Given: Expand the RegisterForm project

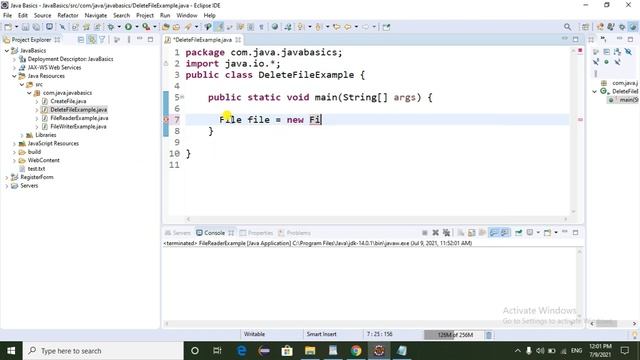Looking at the screenshot, I should point(7,177).
